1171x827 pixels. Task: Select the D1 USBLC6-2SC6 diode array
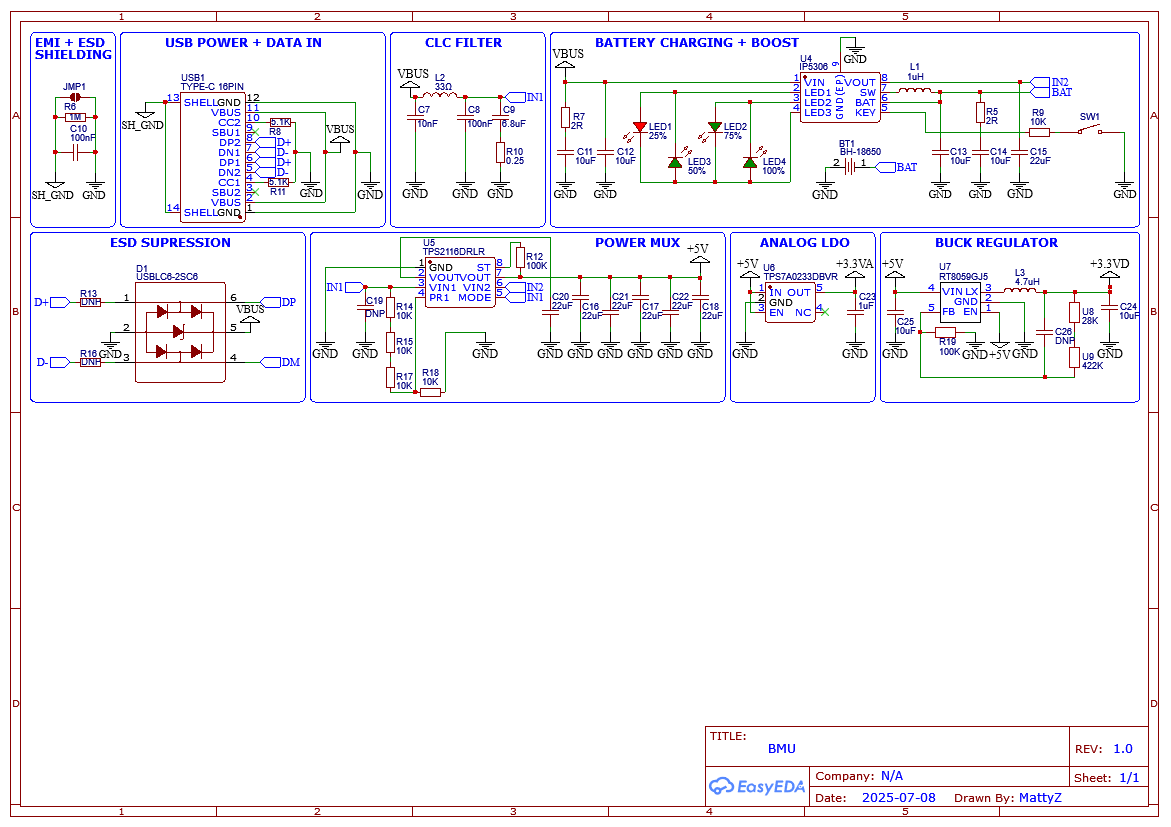coord(180,332)
